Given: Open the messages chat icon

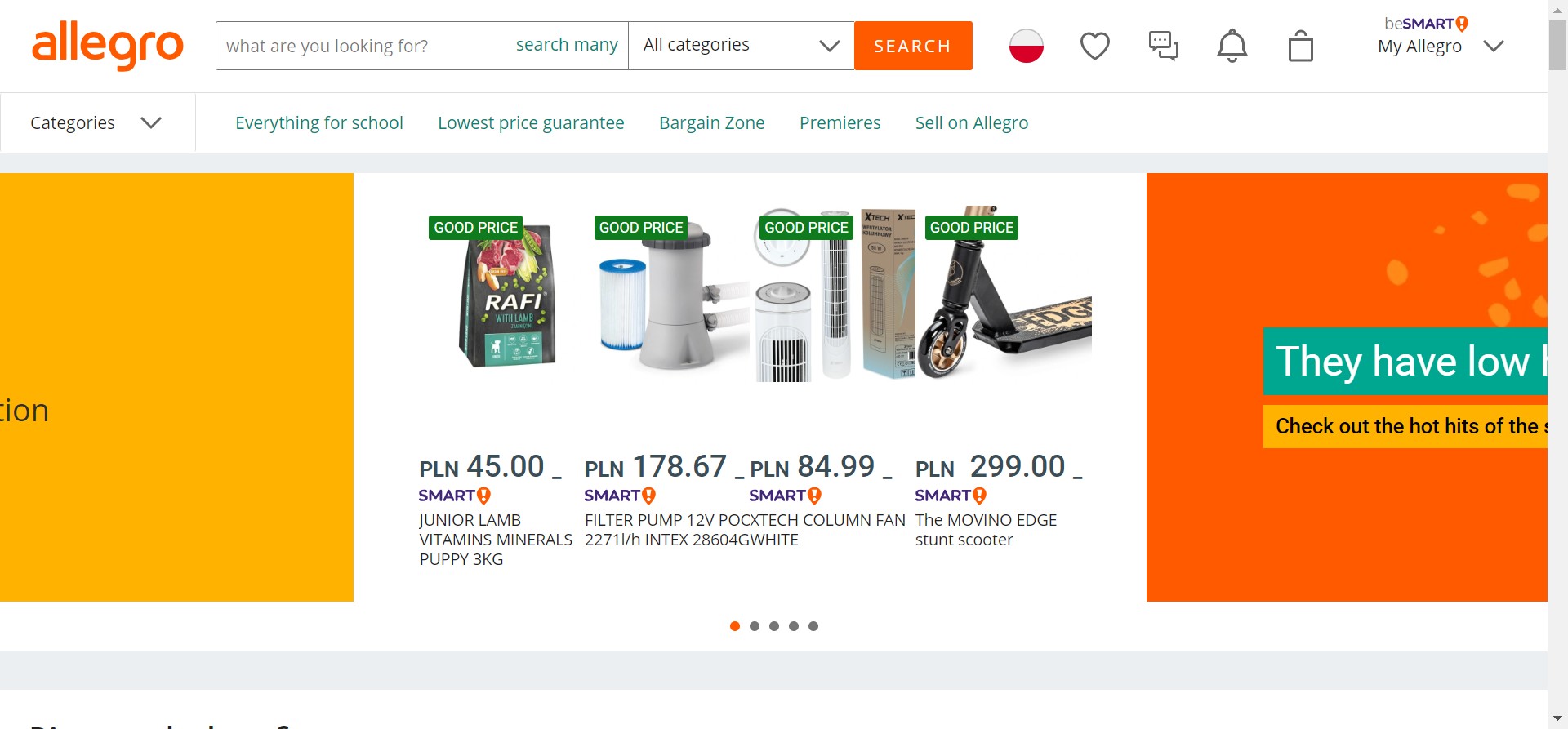Looking at the screenshot, I should click(1164, 46).
